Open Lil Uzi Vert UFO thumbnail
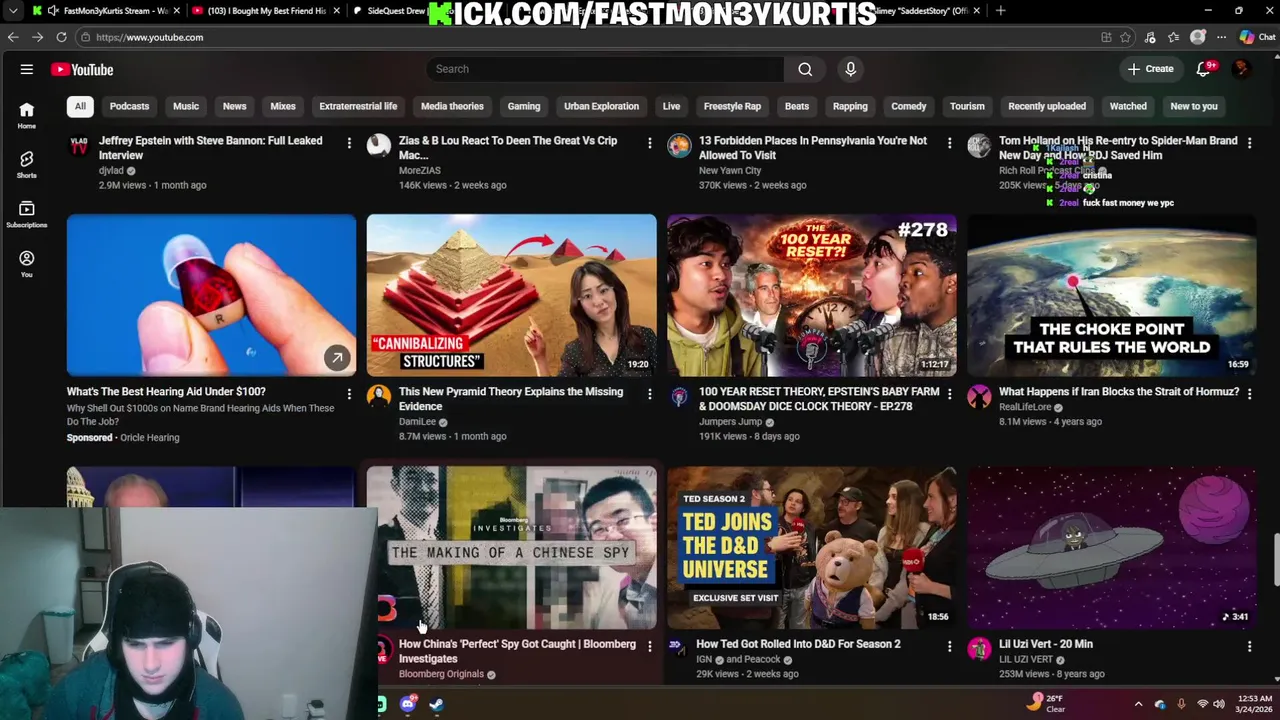This screenshot has width=1280, height=720. click(x=1111, y=547)
